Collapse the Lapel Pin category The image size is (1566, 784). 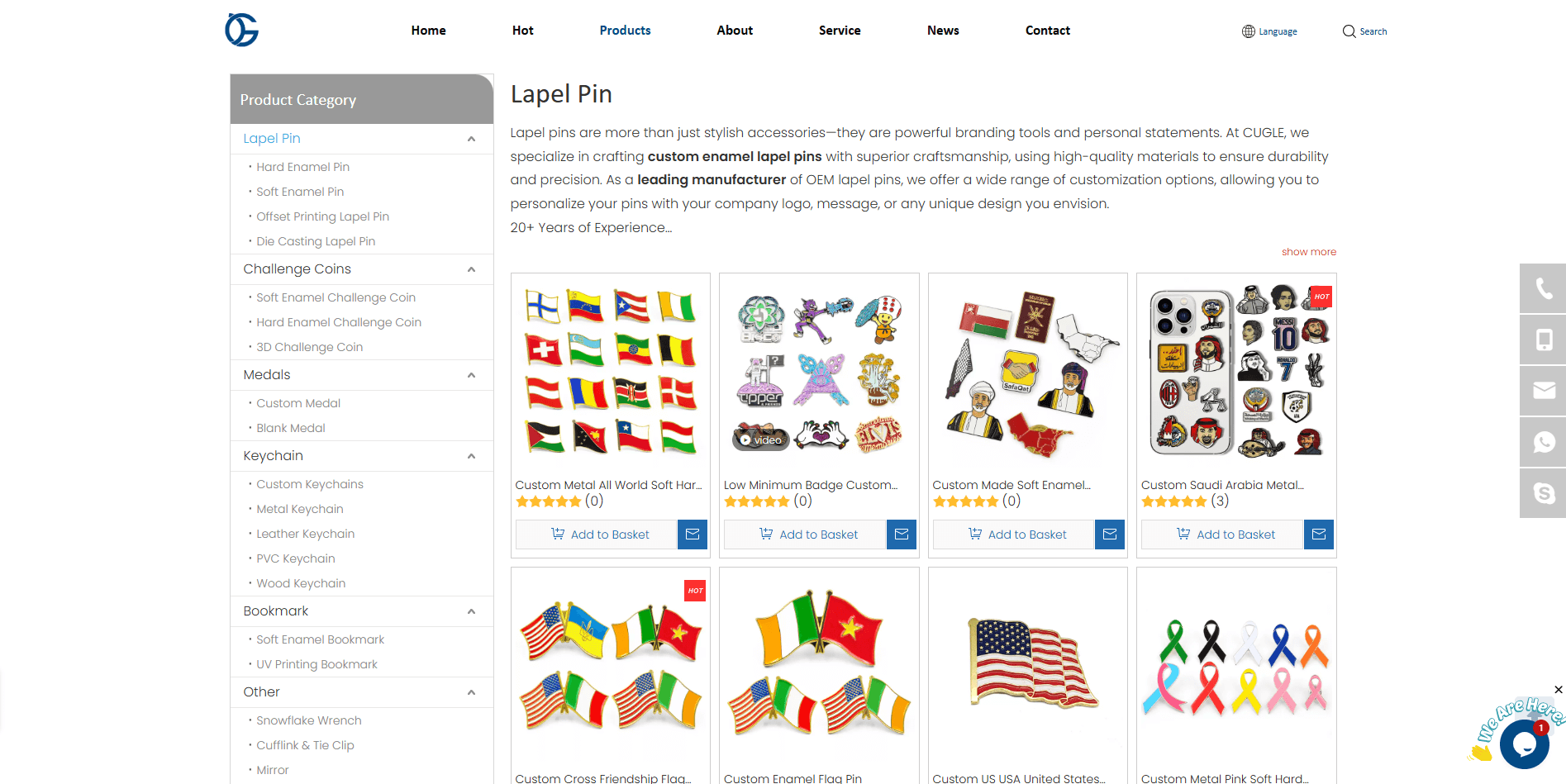point(472,139)
